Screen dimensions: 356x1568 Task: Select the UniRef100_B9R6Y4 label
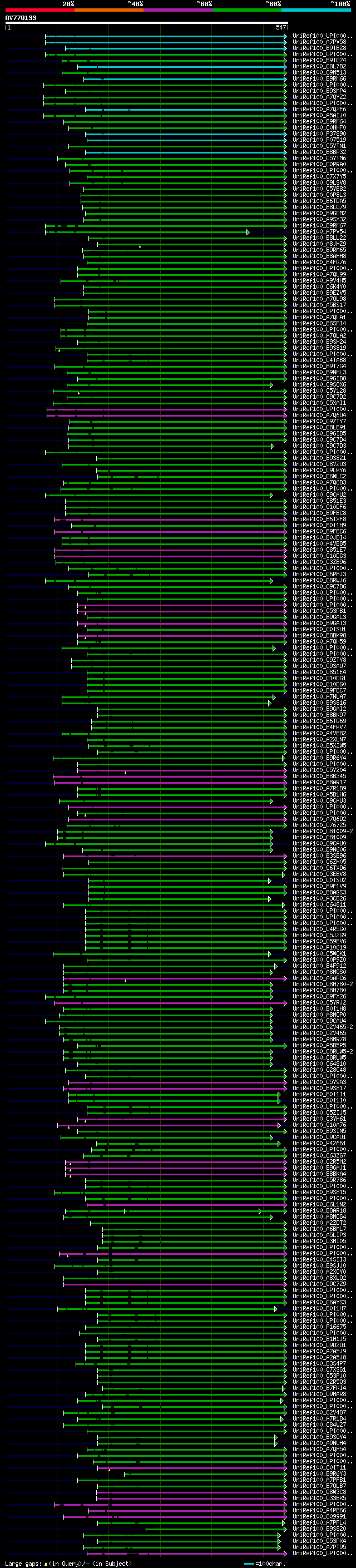(x=319, y=758)
